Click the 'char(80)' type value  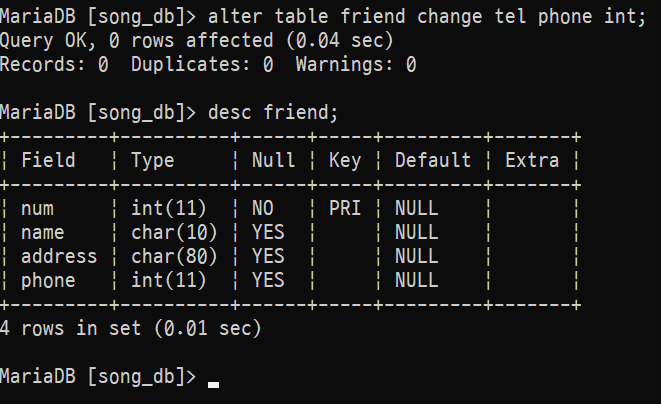point(169,257)
